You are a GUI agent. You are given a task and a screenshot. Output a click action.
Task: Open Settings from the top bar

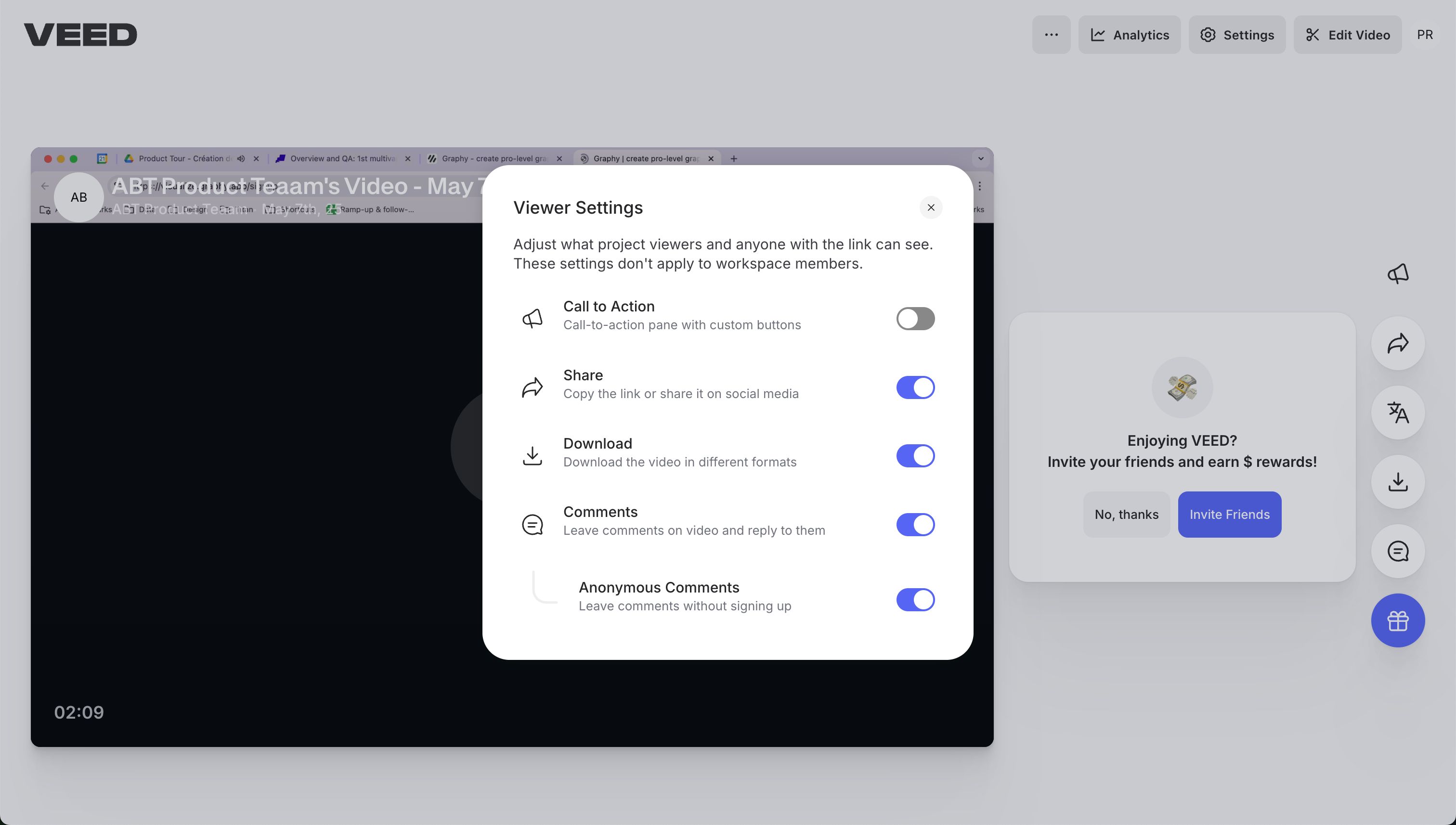1236,35
